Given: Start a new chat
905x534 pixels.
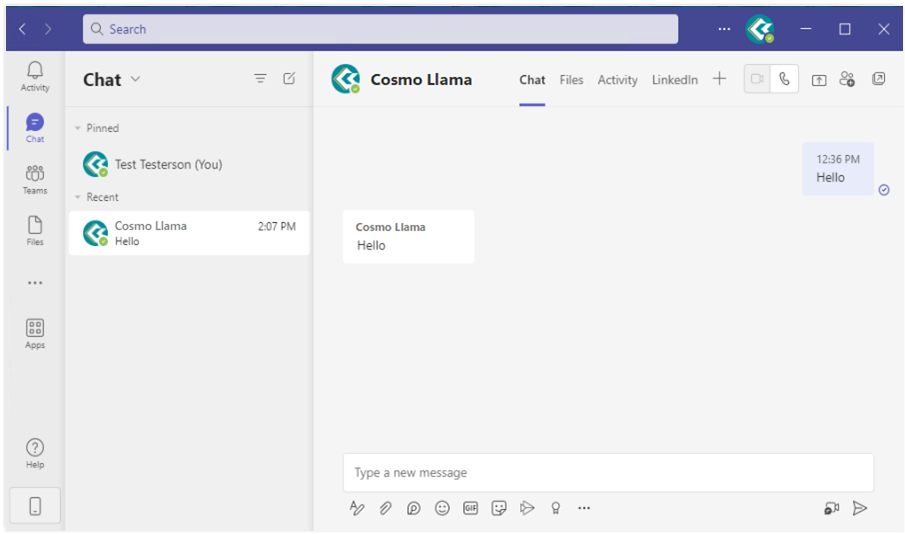Looking at the screenshot, I should pyautogui.click(x=289, y=79).
